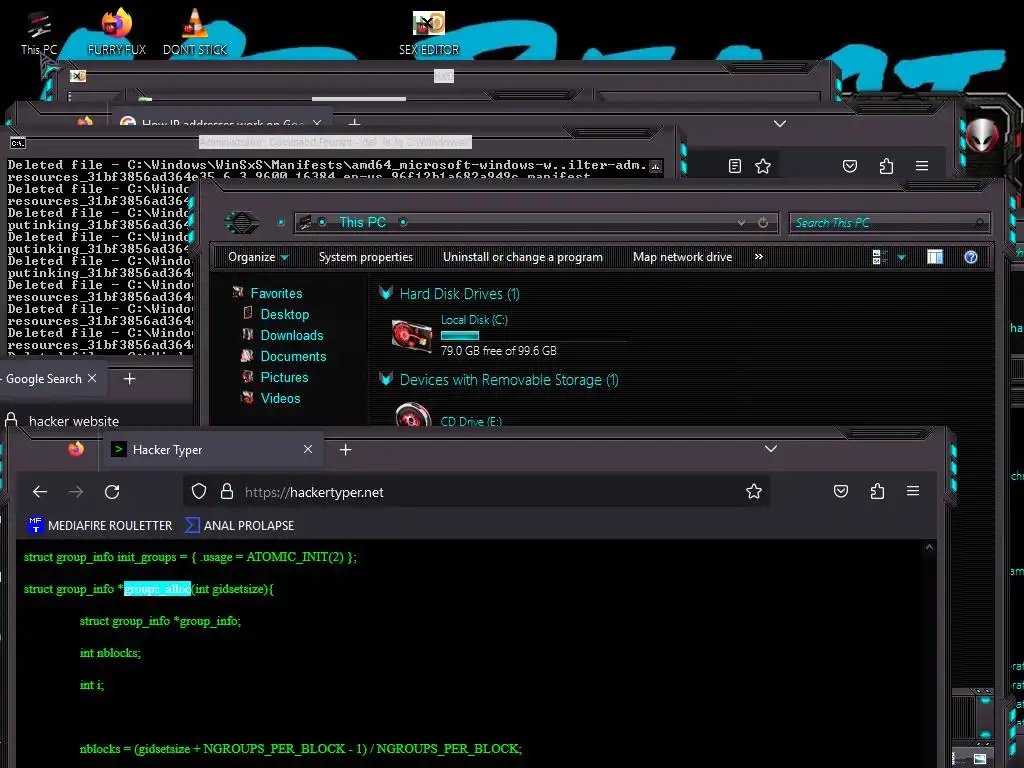The width and height of the screenshot is (1024, 768).
Task: Click Search This PC field
Action: [x=888, y=223]
